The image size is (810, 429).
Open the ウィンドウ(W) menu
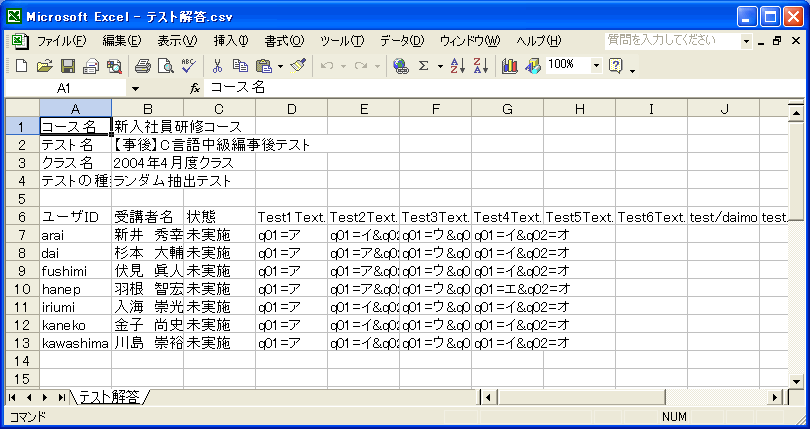[x=470, y=41]
